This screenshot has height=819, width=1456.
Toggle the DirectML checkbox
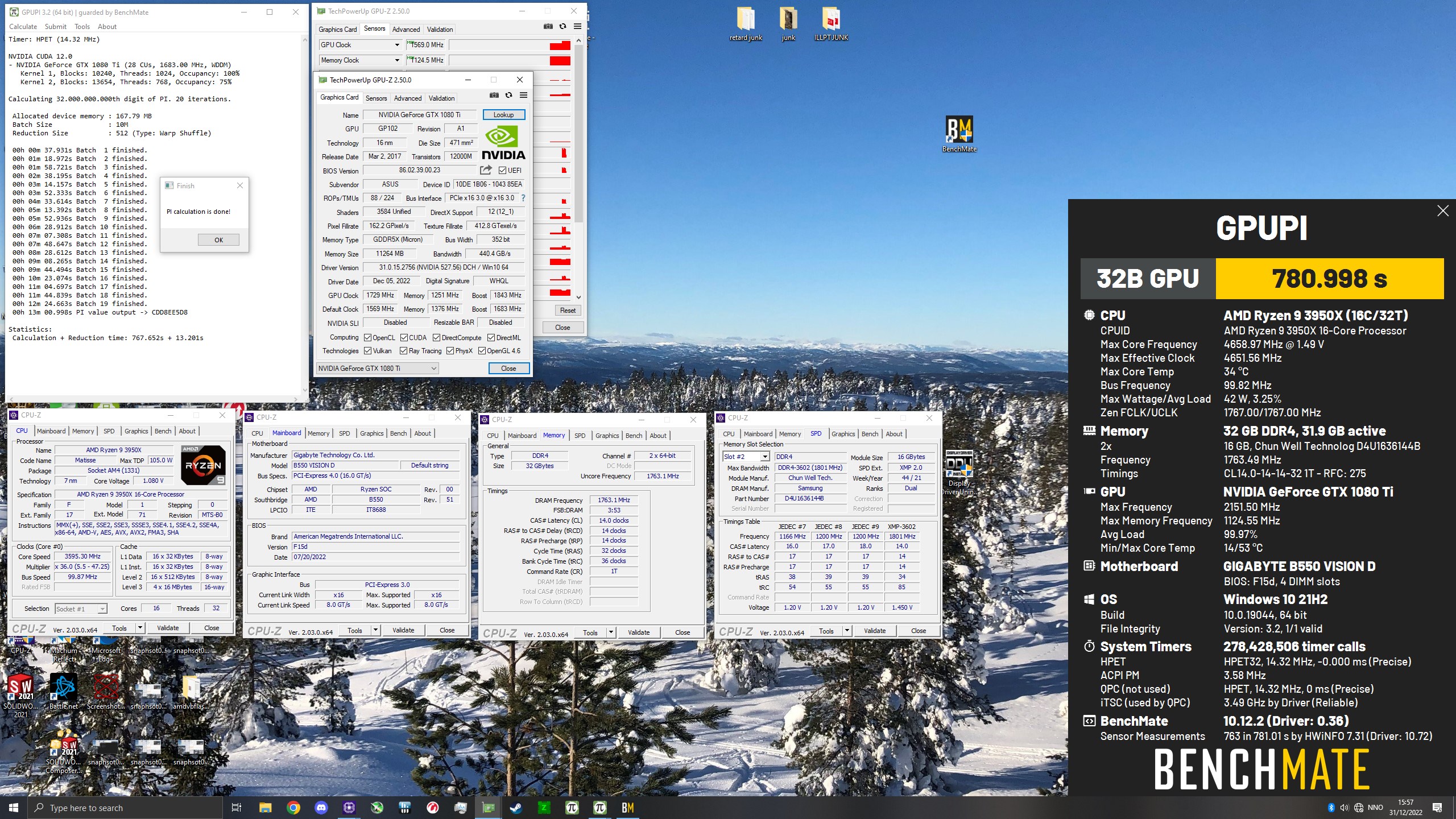click(x=491, y=338)
